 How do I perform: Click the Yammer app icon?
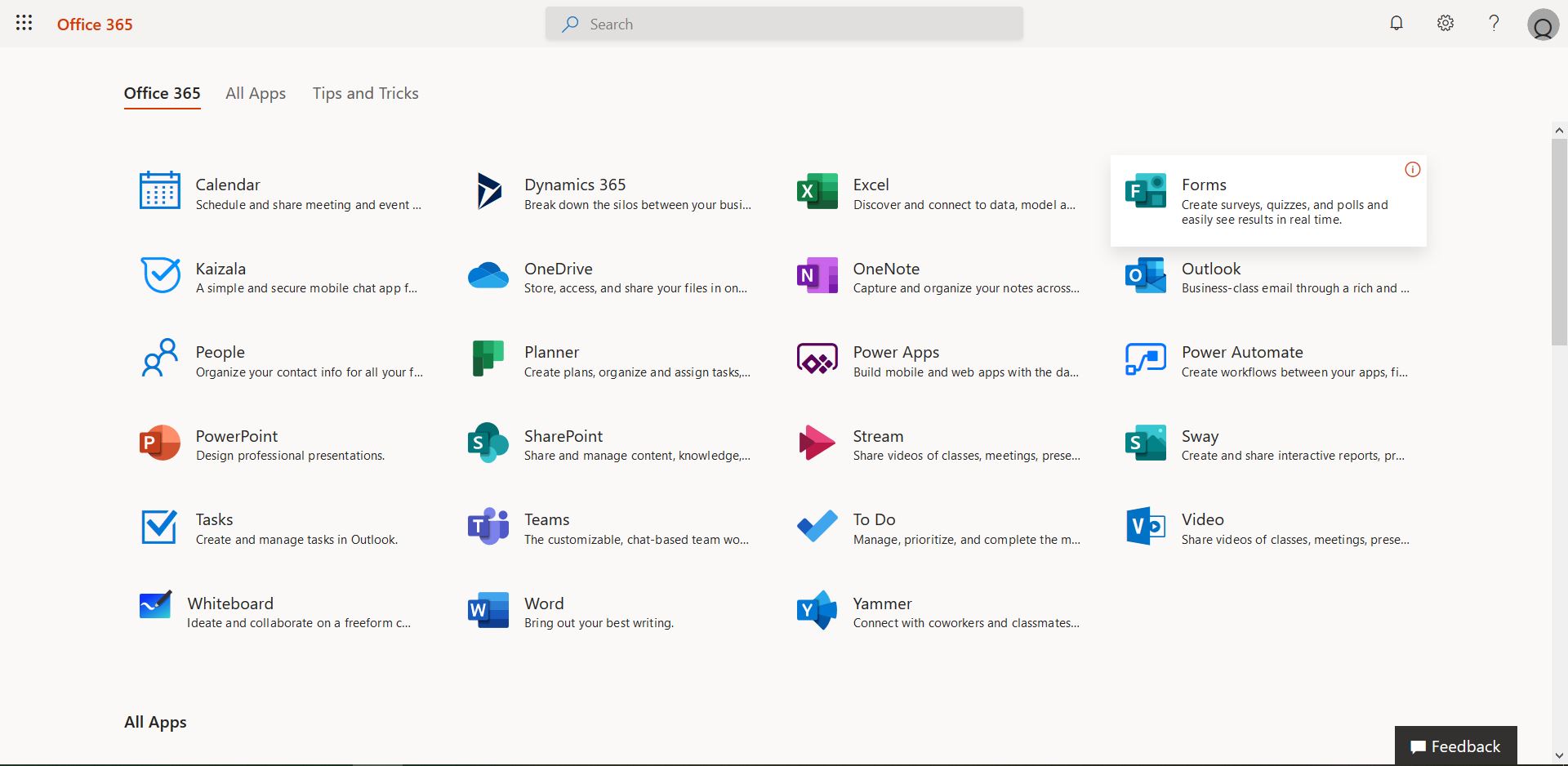pyautogui.click(x=817, y=610)
